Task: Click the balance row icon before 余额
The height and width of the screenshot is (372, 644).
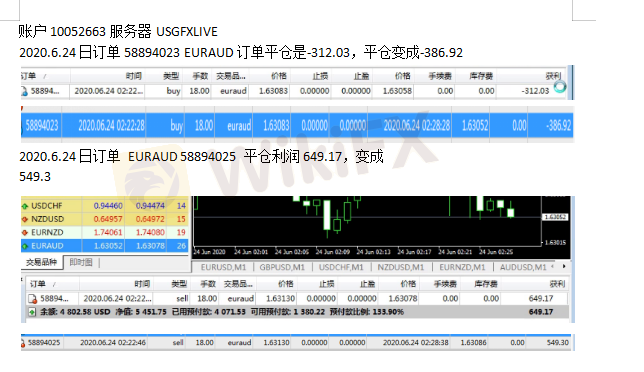Action: pyautogui.click(x=32, y=312)
